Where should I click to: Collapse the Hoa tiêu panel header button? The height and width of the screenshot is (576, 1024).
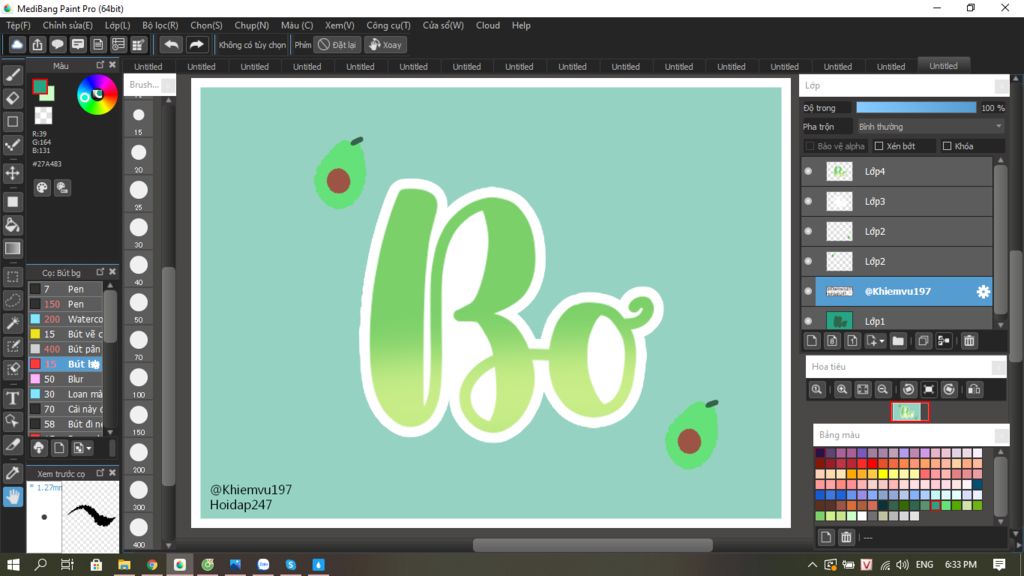[999, 368]
